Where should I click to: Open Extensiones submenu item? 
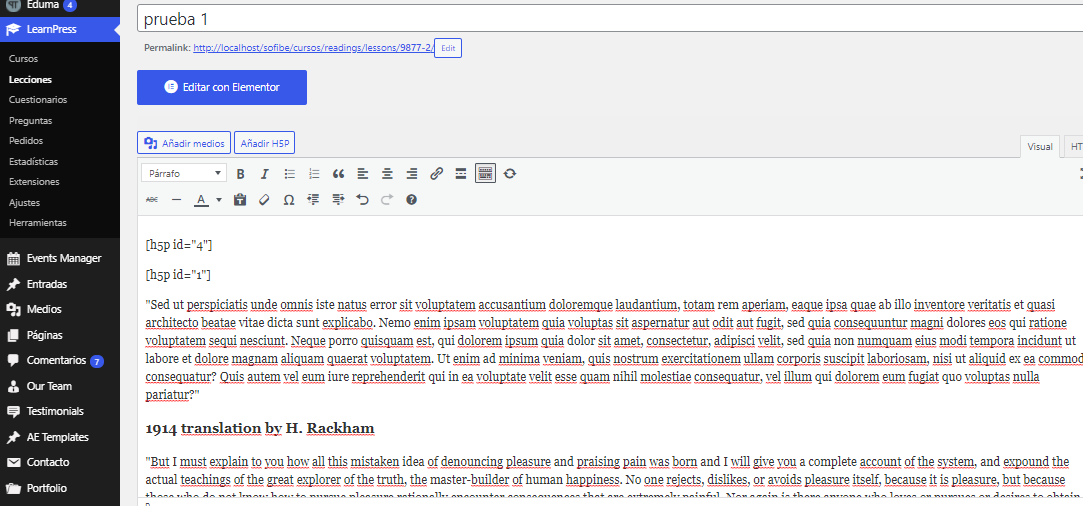[34, 182]
